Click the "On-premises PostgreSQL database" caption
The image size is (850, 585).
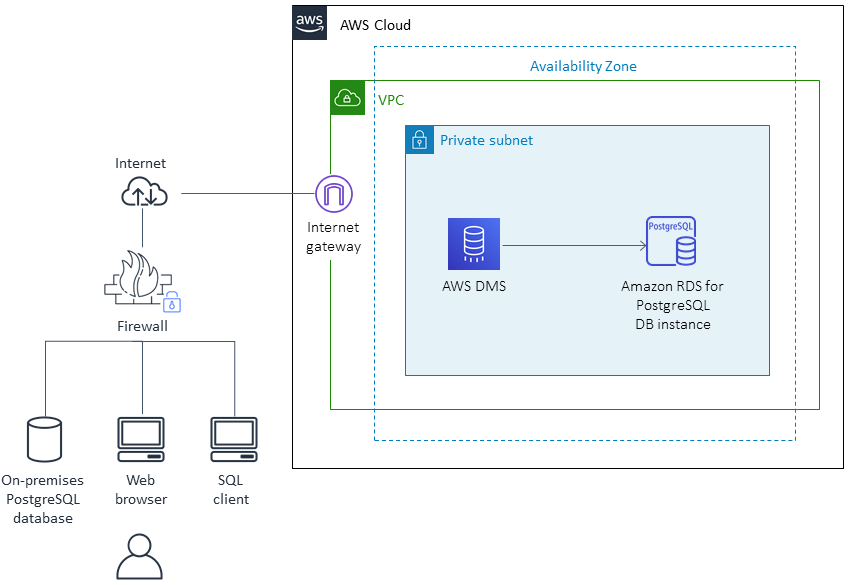click(x=43, y=499)
